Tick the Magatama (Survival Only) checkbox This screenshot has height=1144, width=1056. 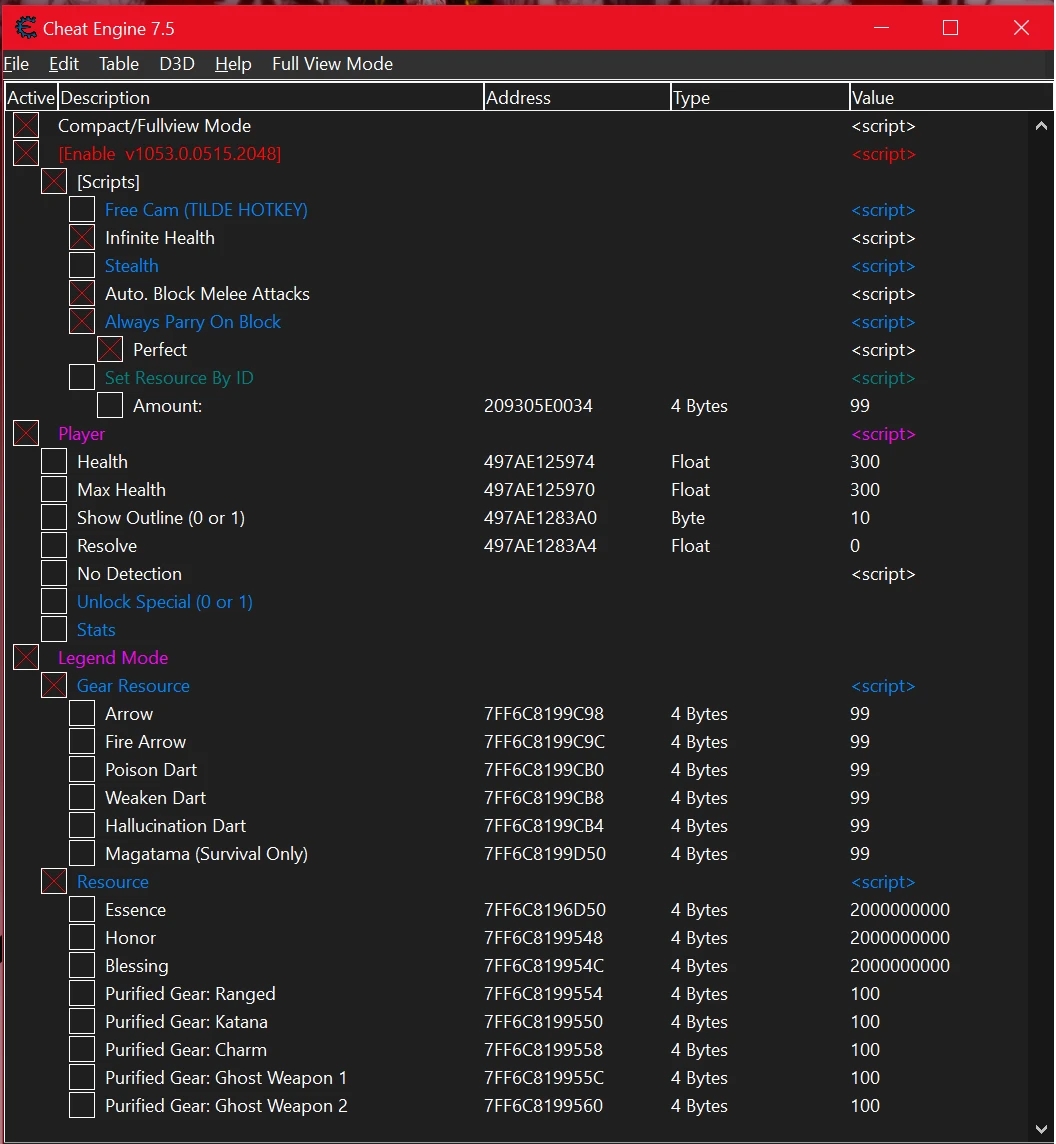click(x=82, y=854)
